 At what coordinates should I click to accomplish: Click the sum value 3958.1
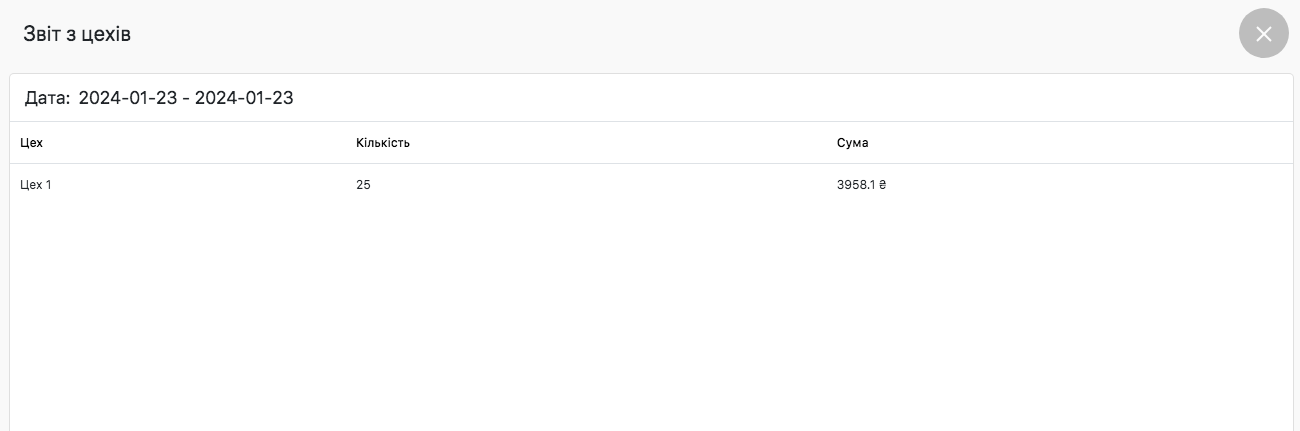tap(856, 185)
